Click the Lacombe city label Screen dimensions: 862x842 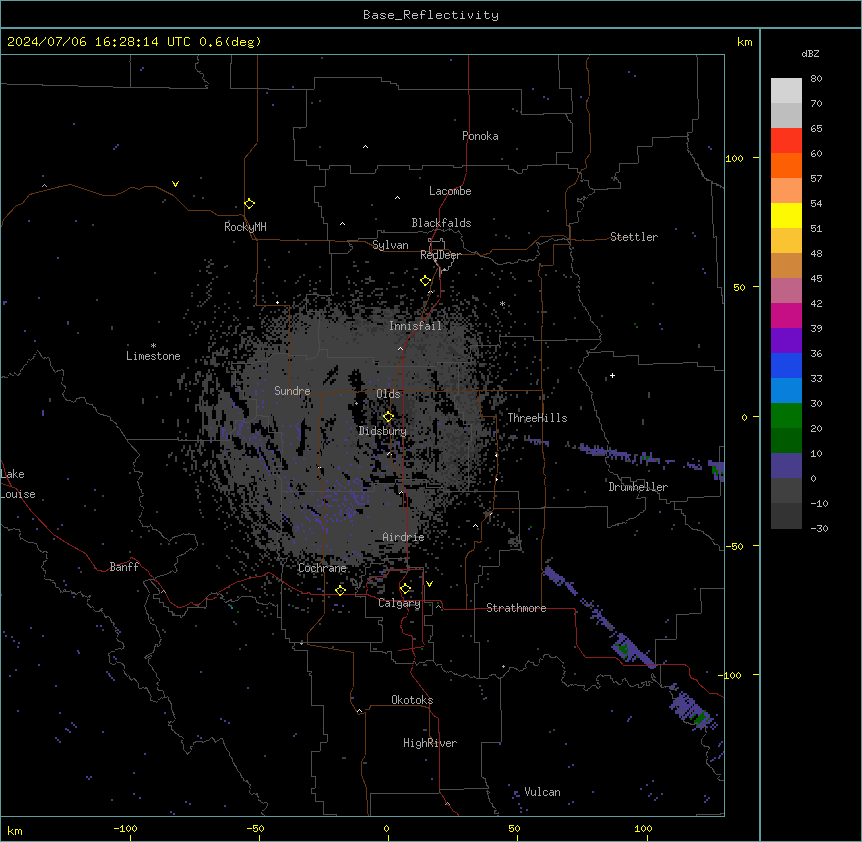(x=450, y=191)
